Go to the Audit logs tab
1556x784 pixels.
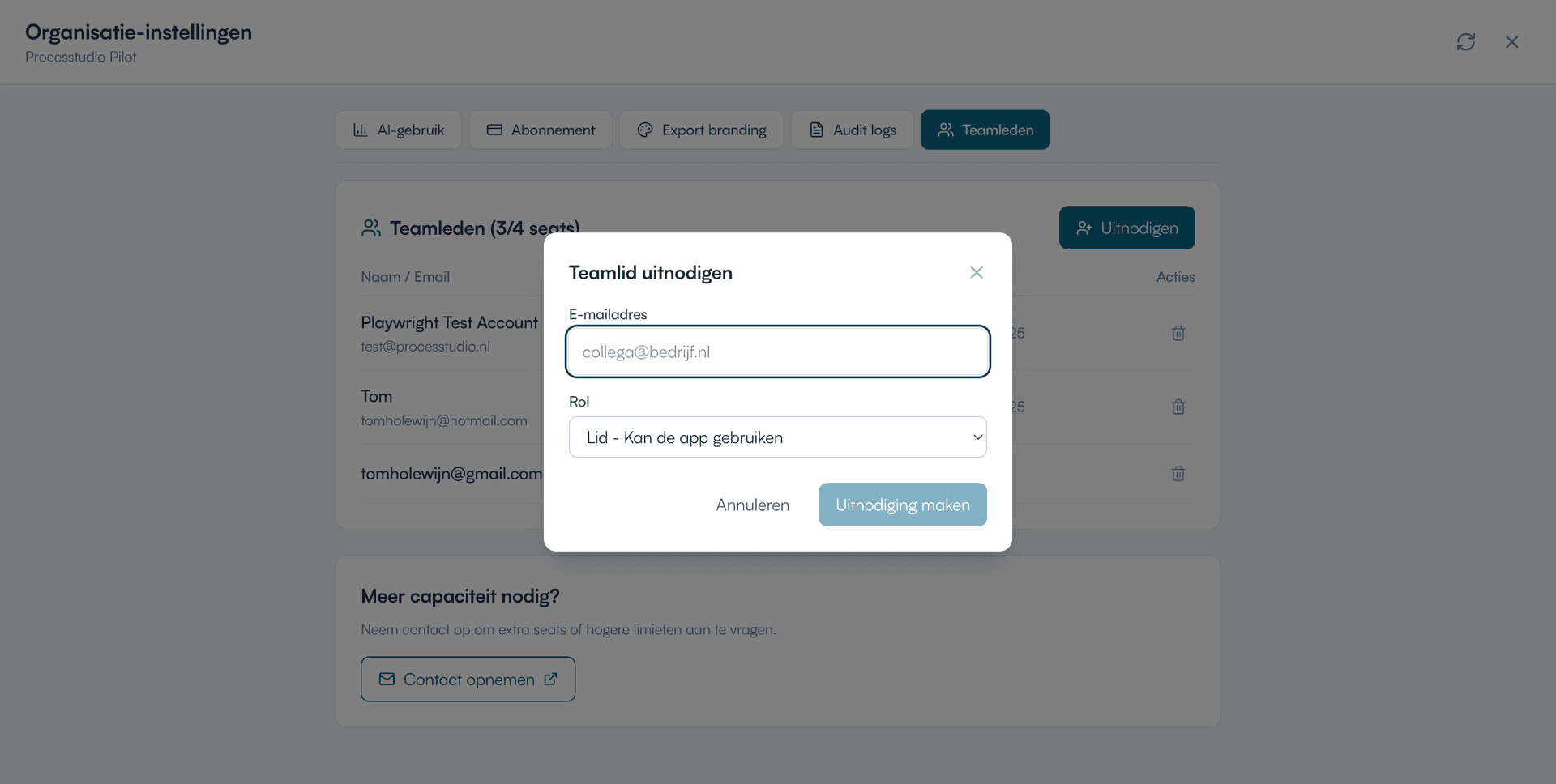coord(853,130)
